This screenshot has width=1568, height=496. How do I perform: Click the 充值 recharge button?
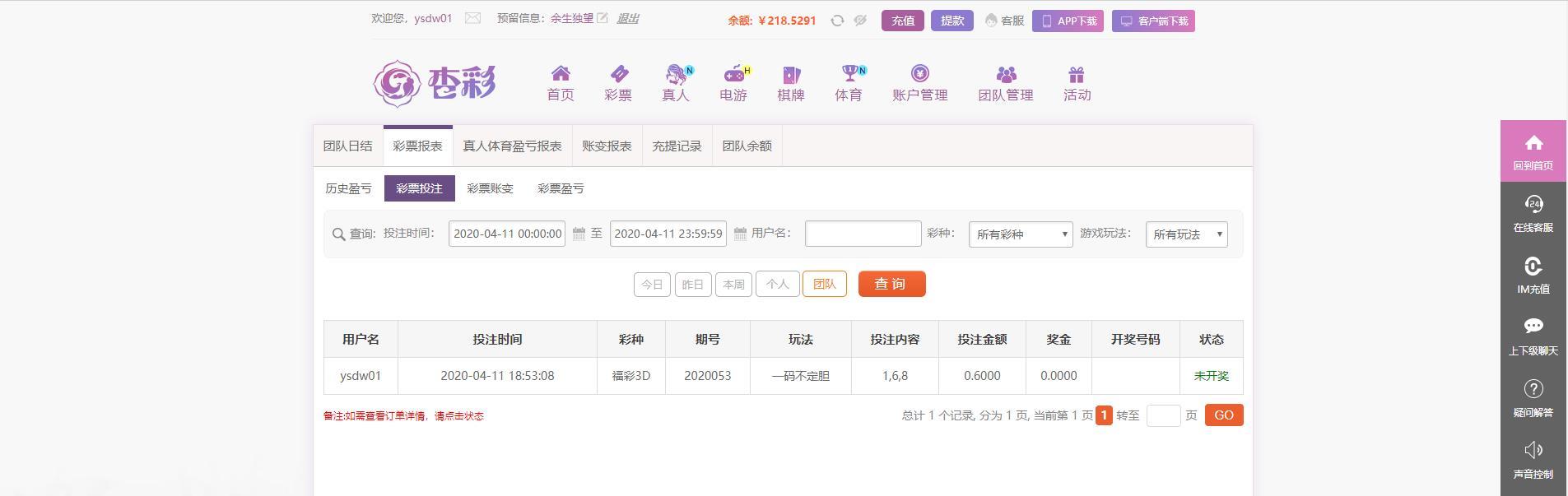pos(903,21)
